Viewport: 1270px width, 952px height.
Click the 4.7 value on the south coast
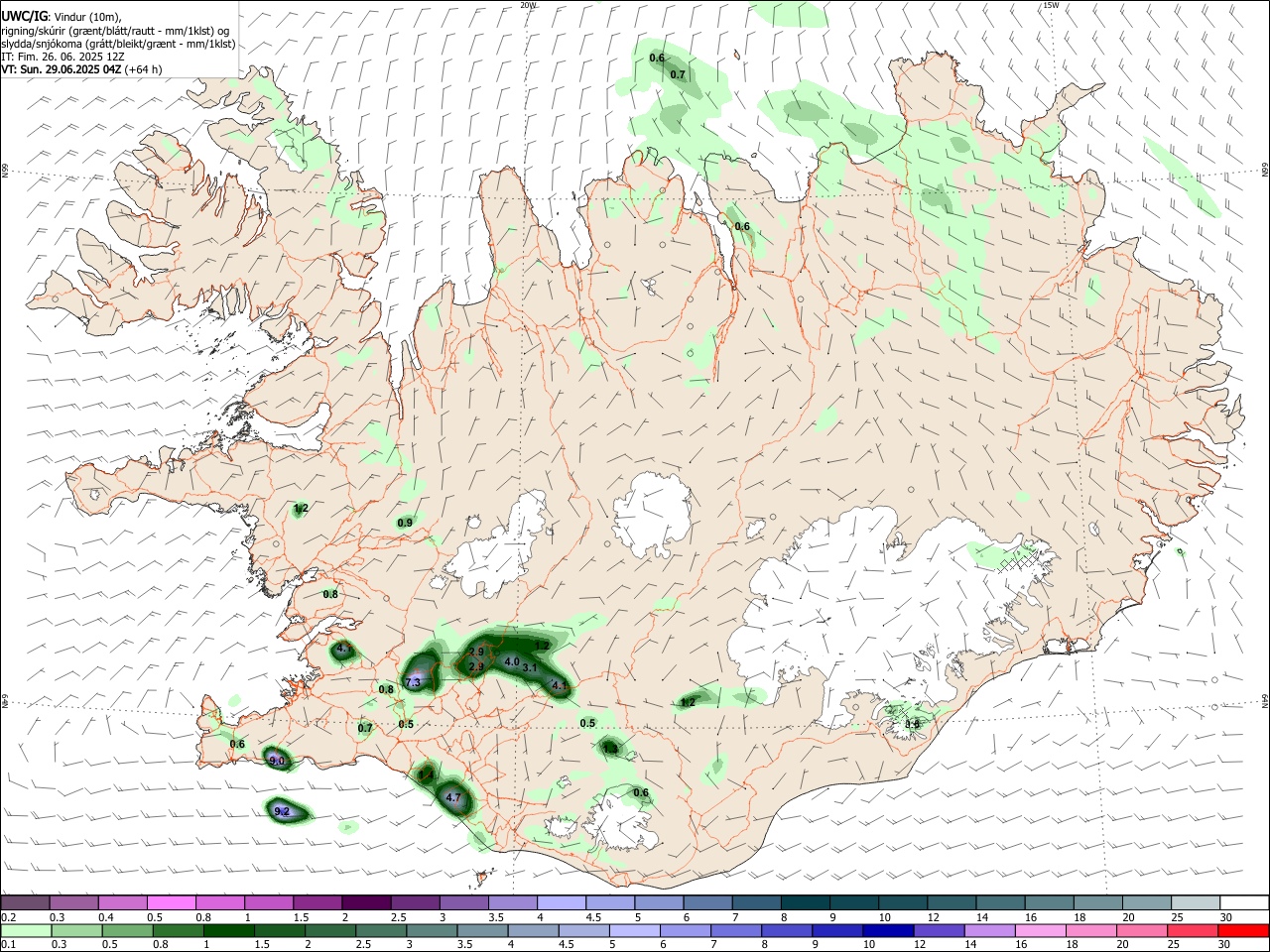click(x=453, y=797)
